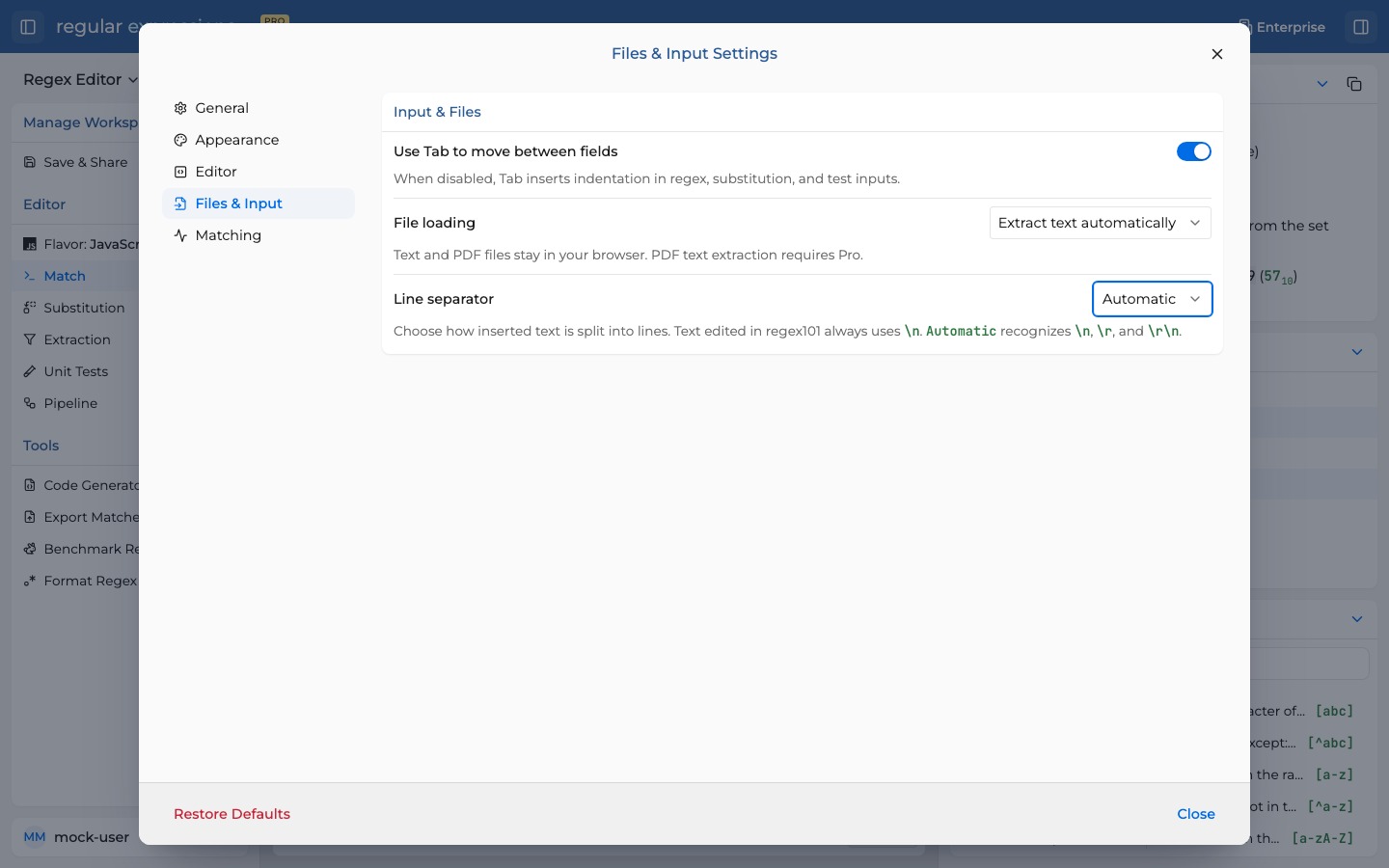Click the Files & Input sidebar icon
The width and height of the screenshot is (1389, 868).
tap(180, 203)
